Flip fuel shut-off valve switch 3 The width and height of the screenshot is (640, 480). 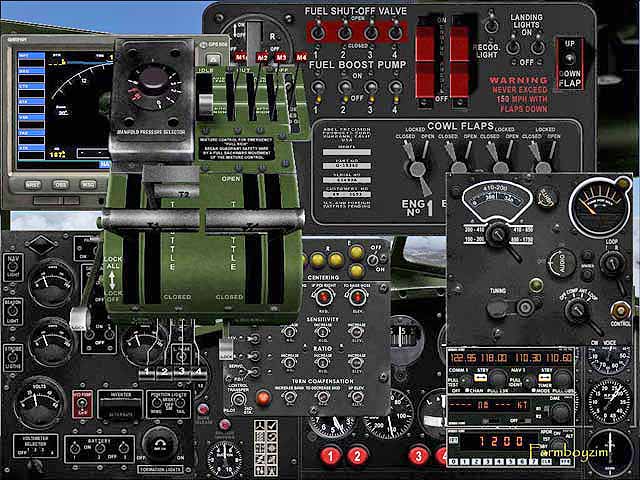tap(371, 33)
